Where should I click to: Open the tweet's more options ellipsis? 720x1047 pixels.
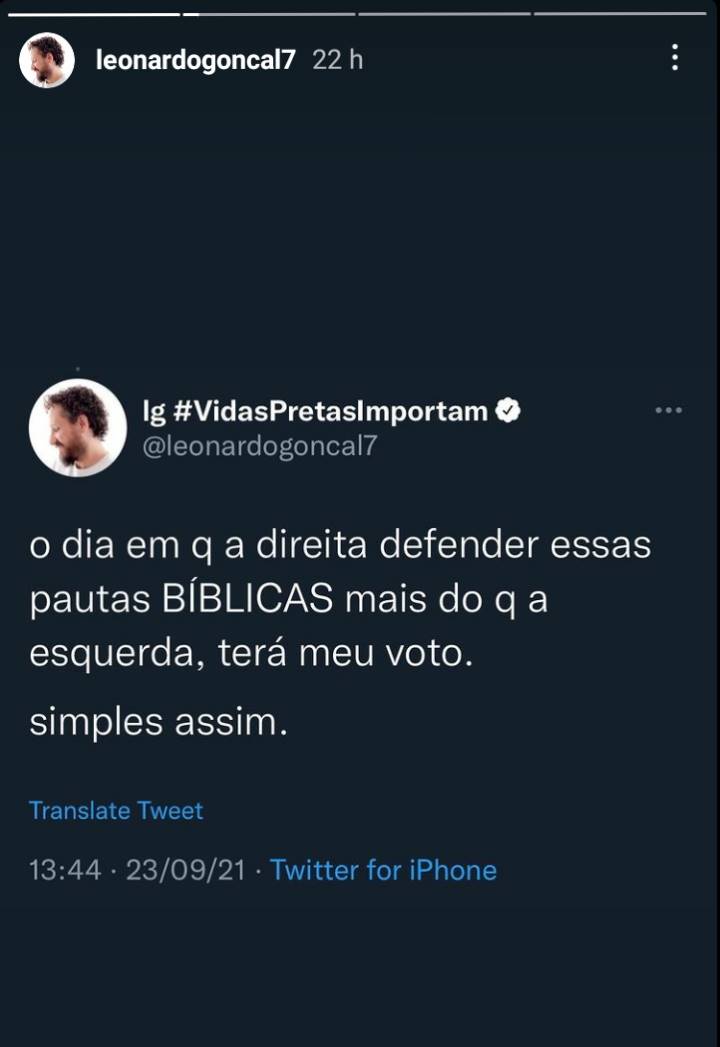point(668,410)
